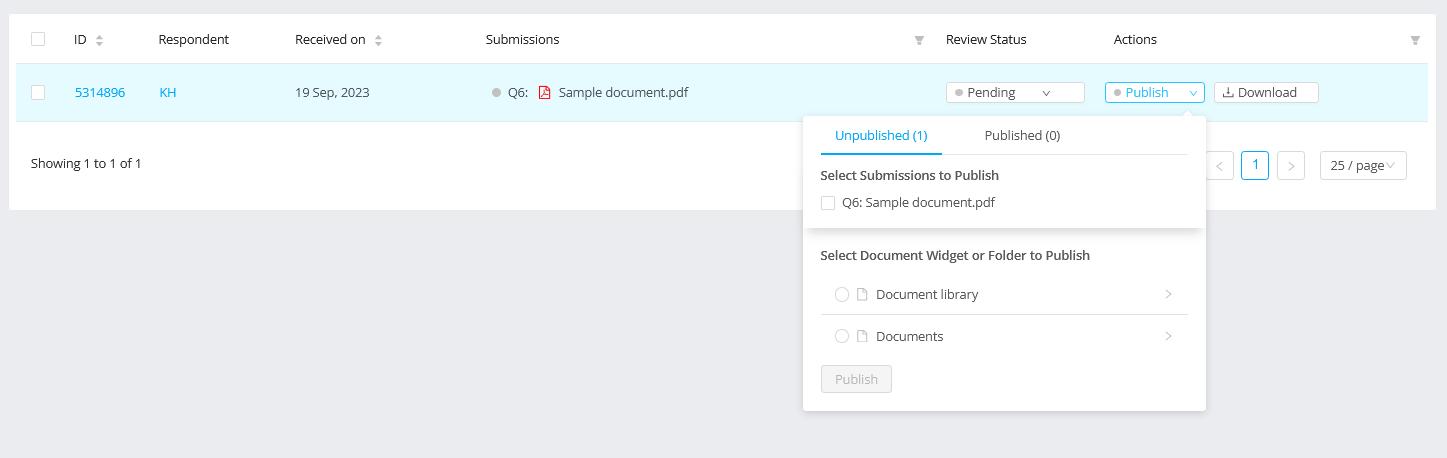Select the Documents radio button
The height and width of the screenshot is (458, 1447).
(842, 337)
